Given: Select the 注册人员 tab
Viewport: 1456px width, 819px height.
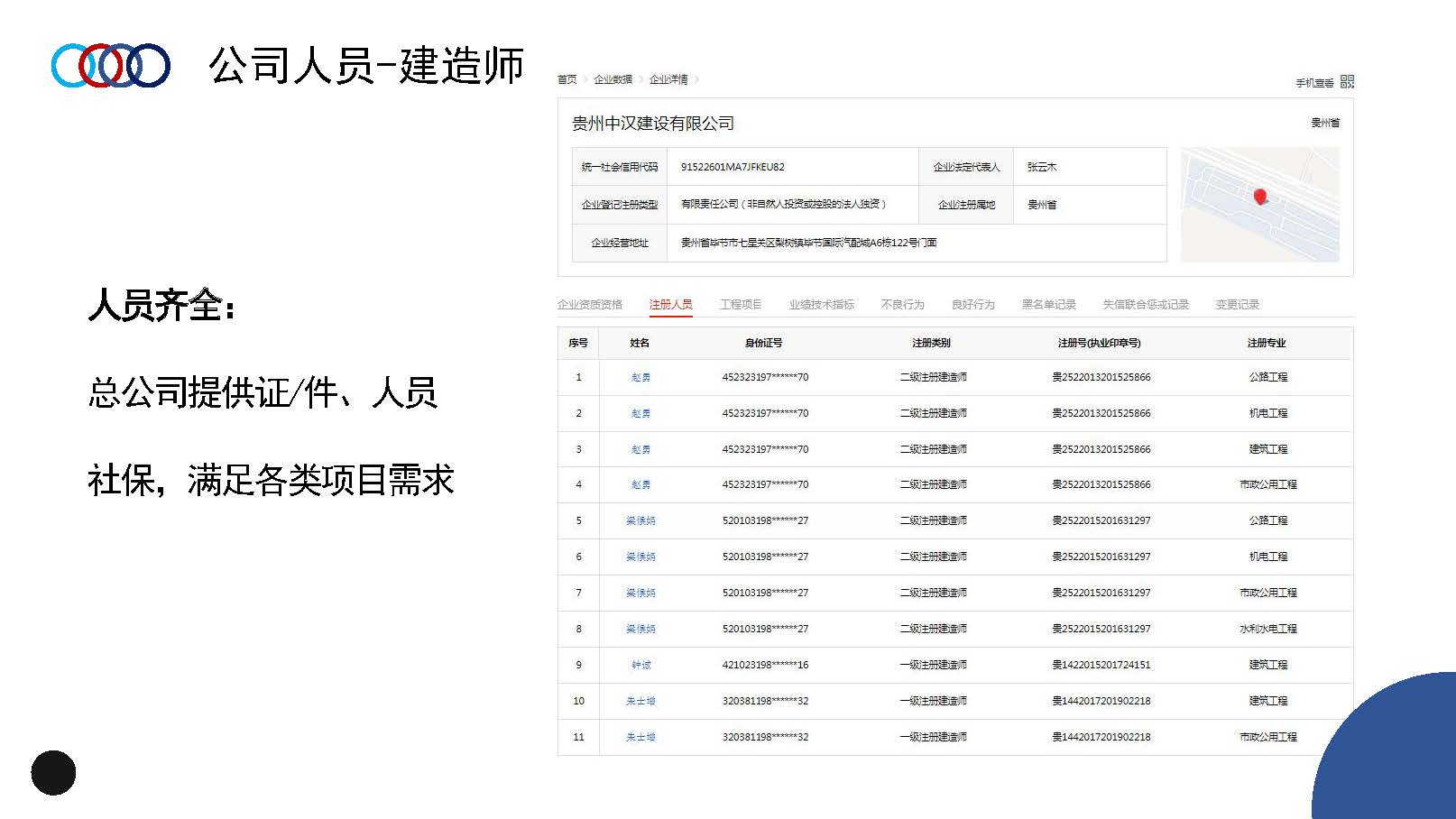Looking at the screenshot, I should [x=670, y=305].
